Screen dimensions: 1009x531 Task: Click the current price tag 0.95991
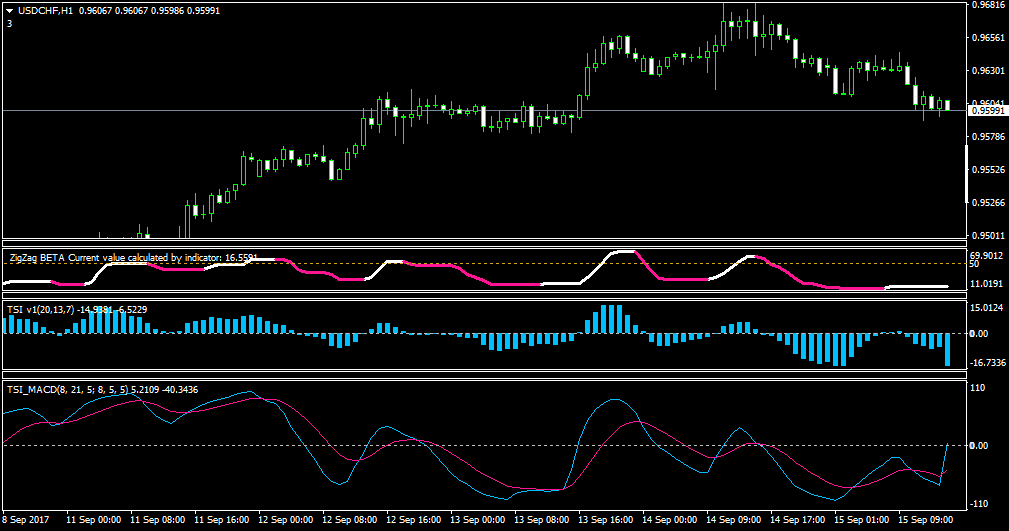[x=988, y=111]
